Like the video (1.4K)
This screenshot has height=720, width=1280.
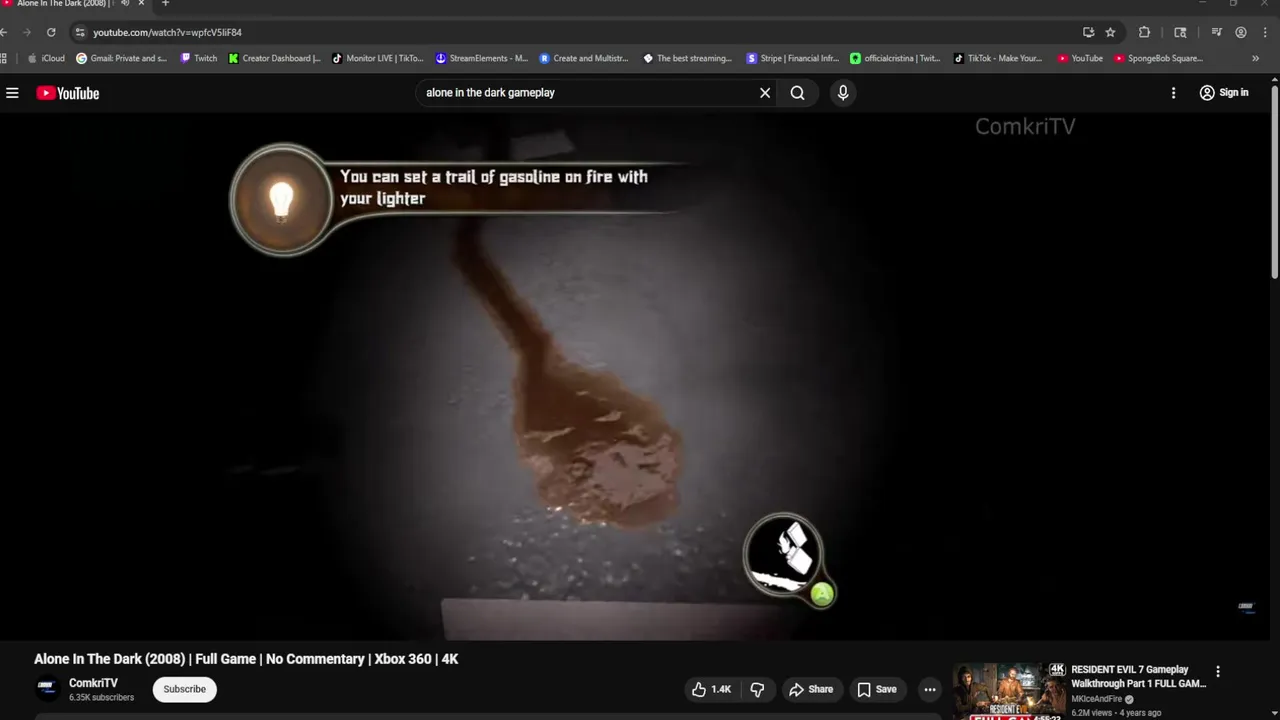pyautogui.click(x=712, y=689)
